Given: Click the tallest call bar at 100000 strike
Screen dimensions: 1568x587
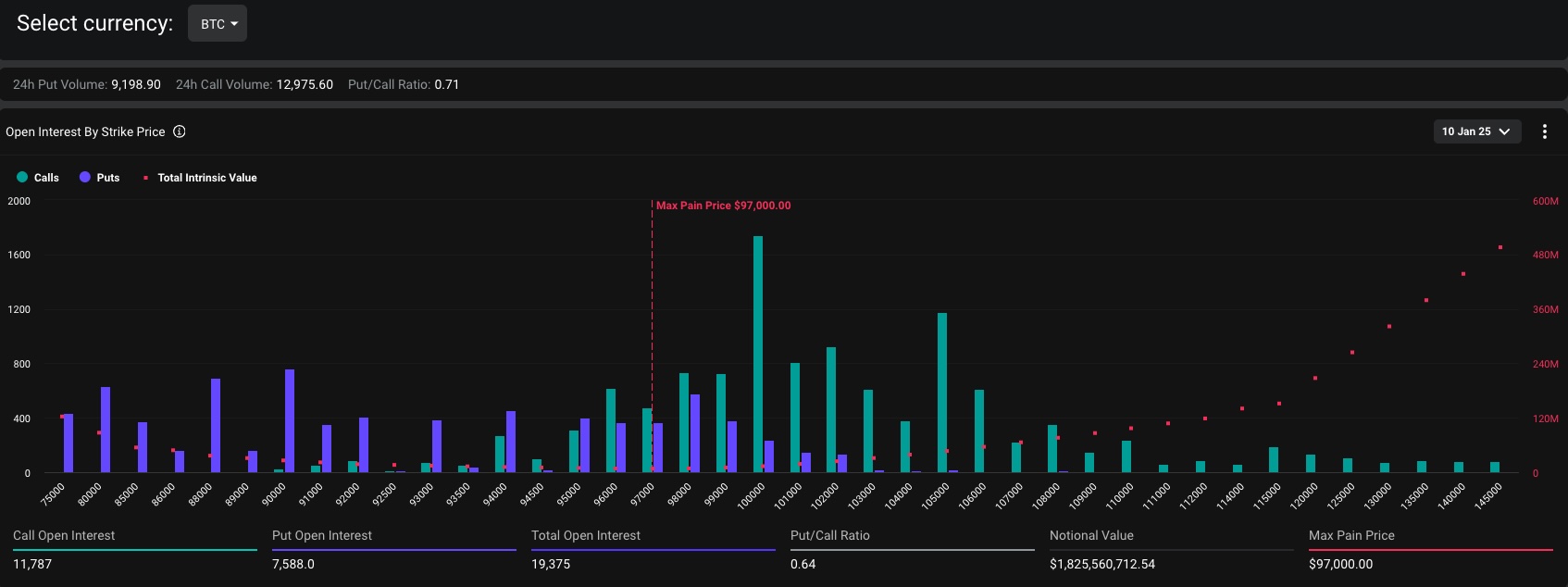Looking at the screenshot, I should [758, 354].
